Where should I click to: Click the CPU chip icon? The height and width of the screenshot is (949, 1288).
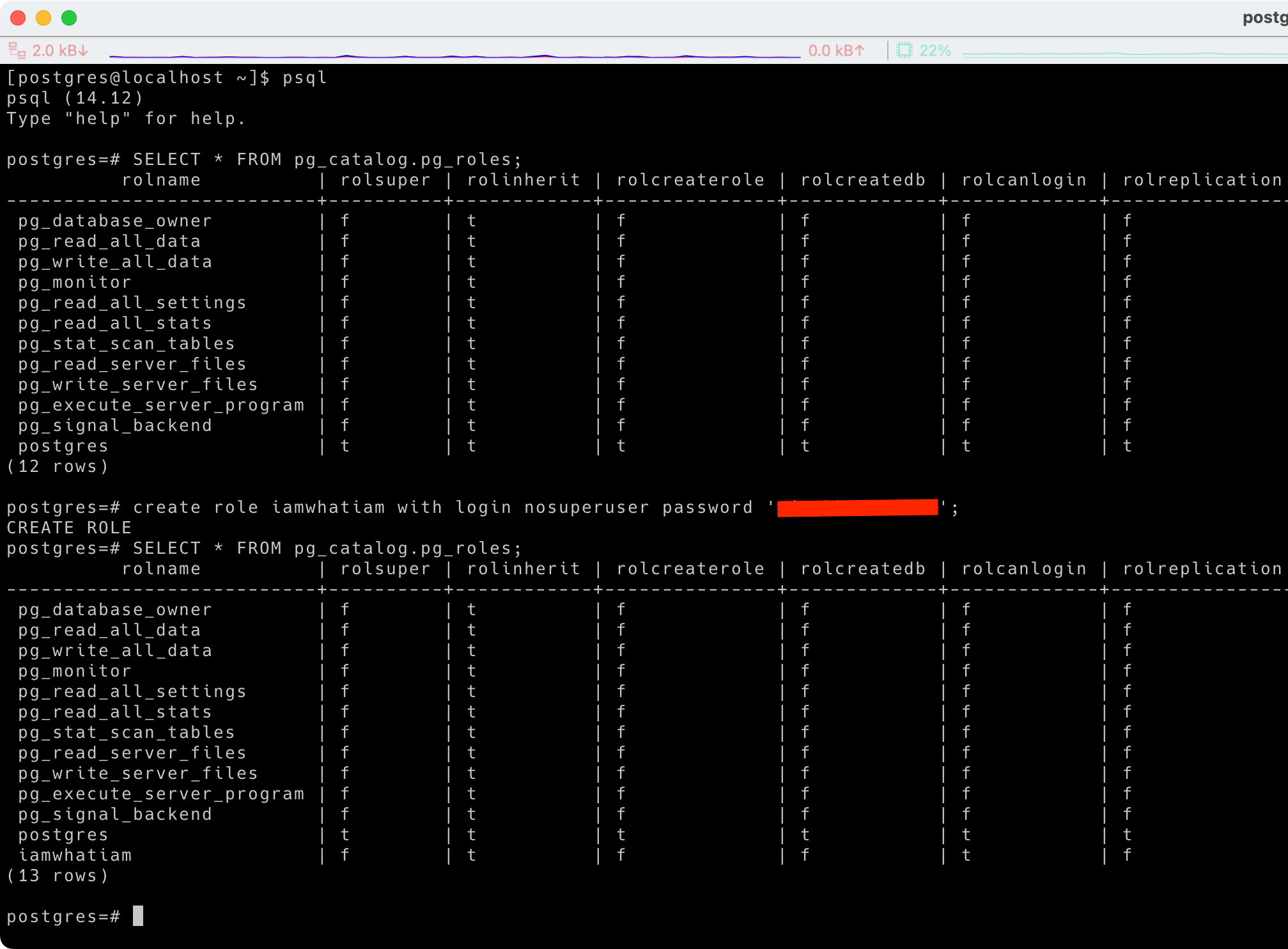[904, 51]
